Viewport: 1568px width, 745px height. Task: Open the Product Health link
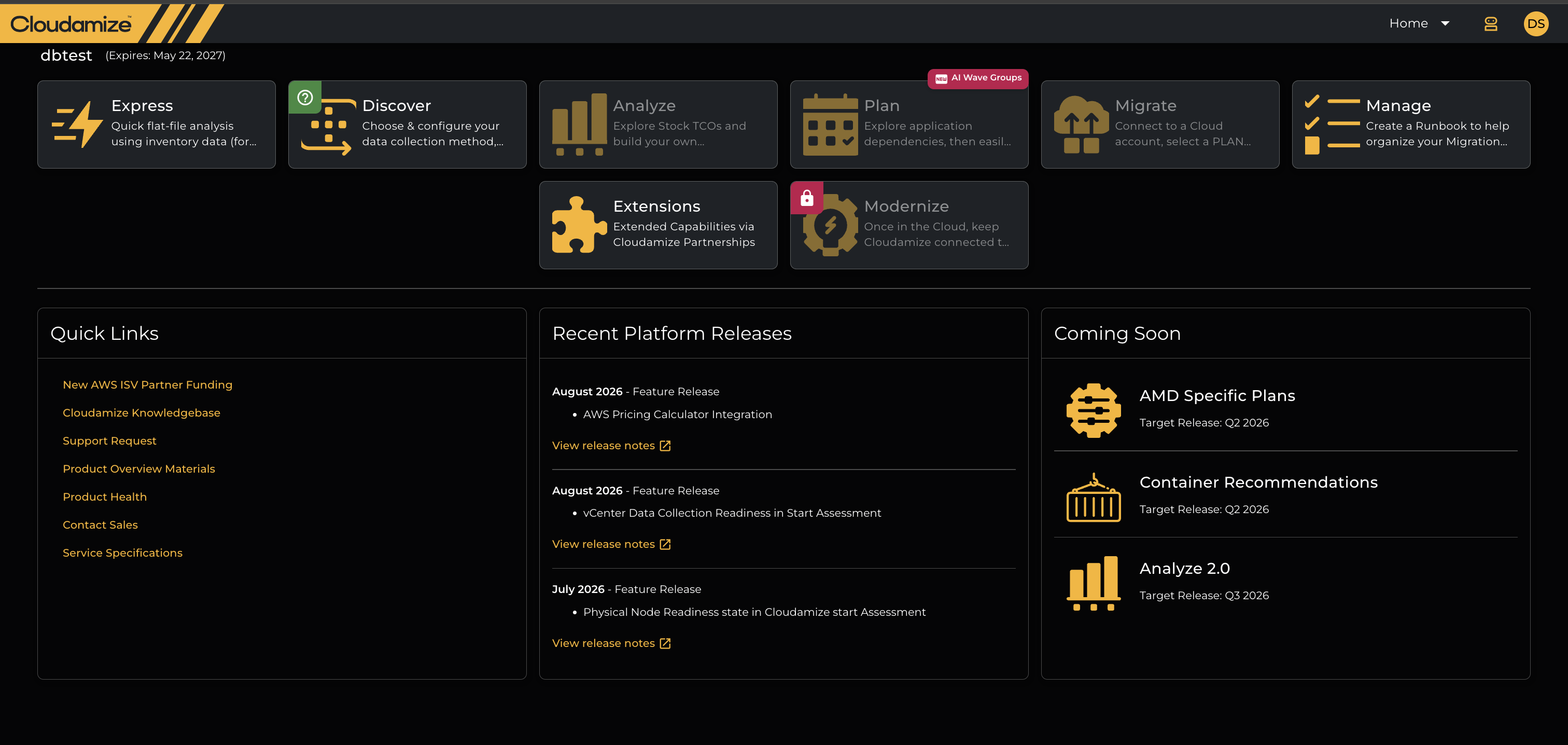click(105, 497)
